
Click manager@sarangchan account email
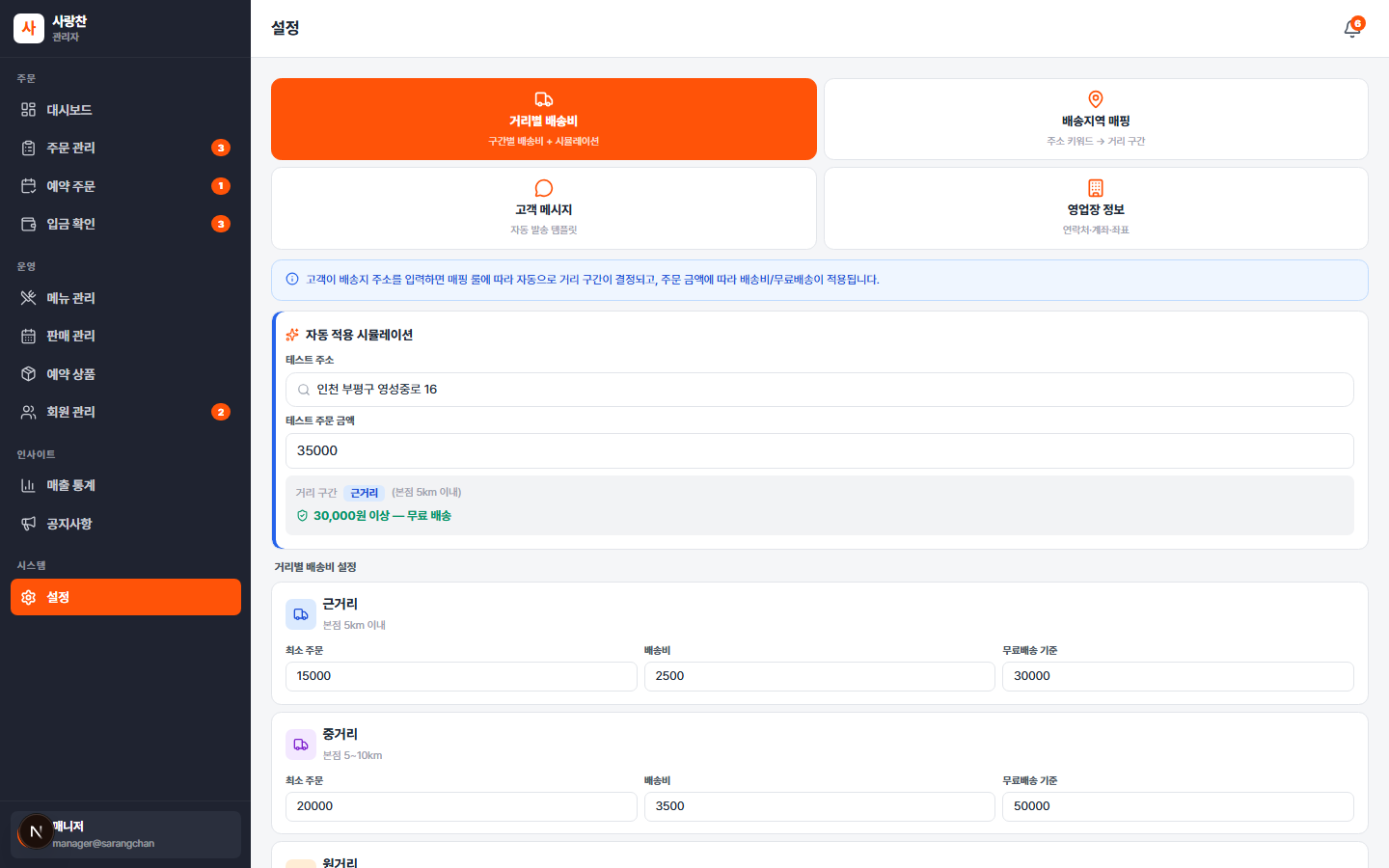(103, 844)
